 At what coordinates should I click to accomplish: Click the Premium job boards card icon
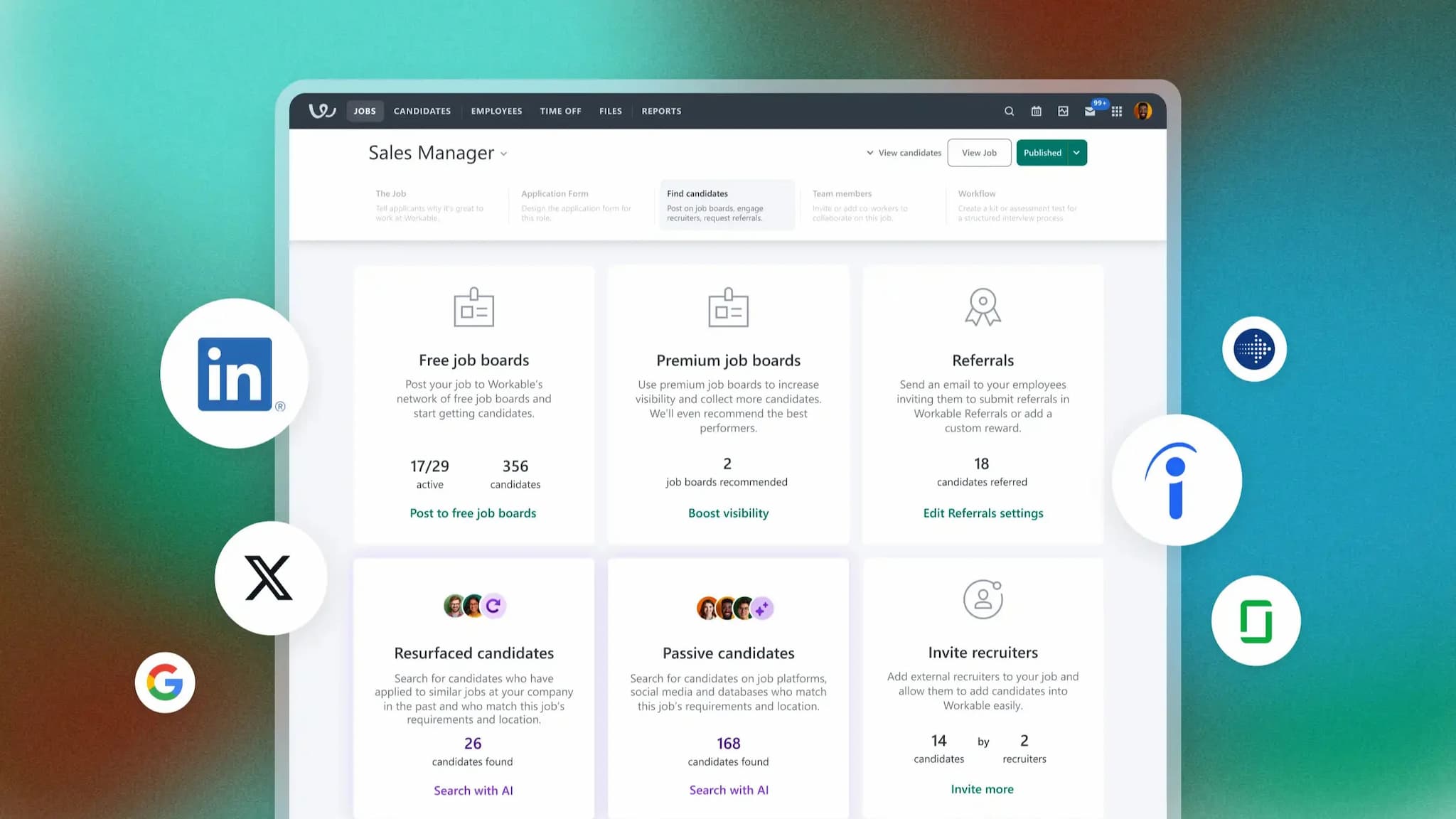pyautogui.click(x=729, y=307)
